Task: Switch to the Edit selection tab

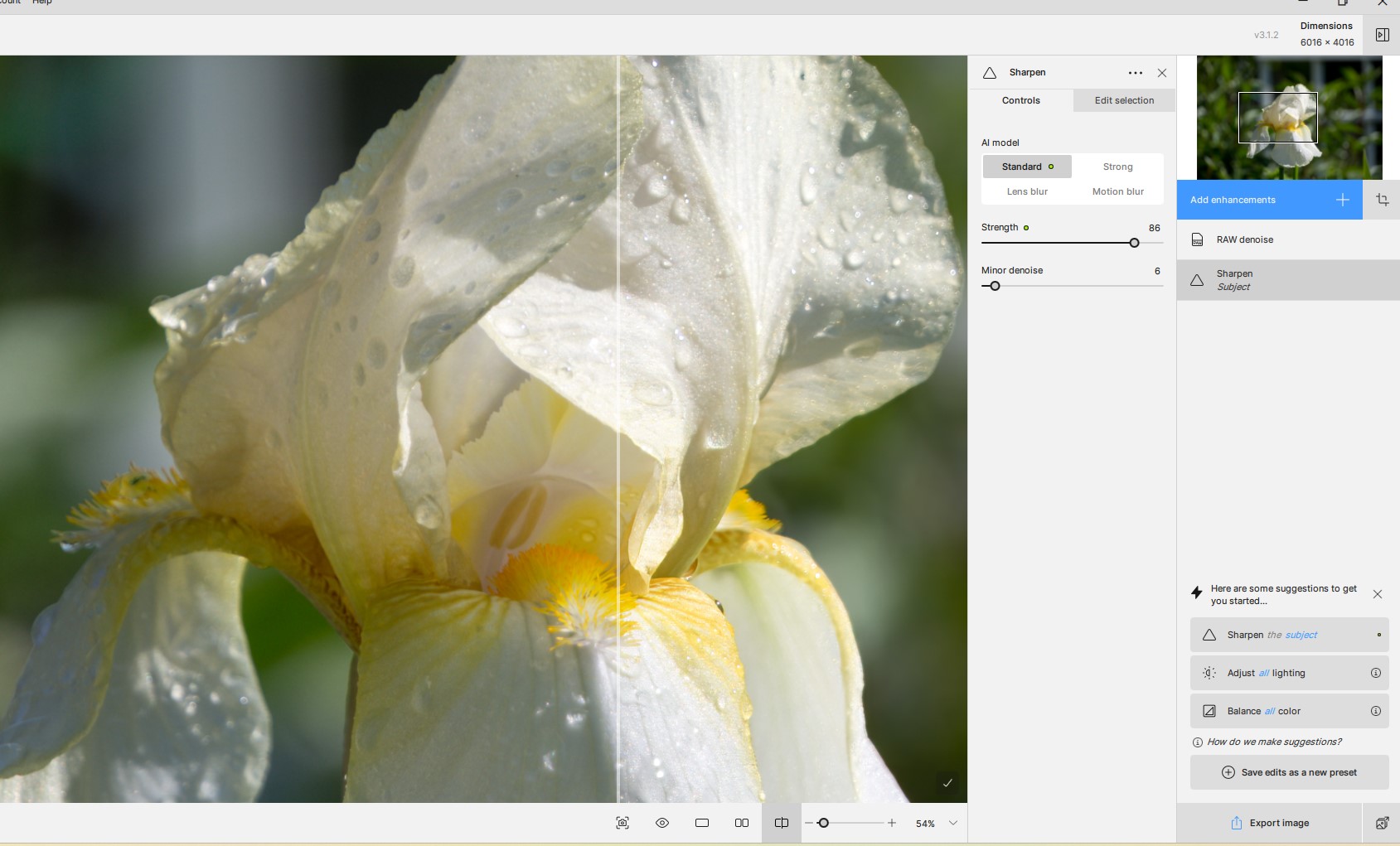Action: tap(1124, 100)
